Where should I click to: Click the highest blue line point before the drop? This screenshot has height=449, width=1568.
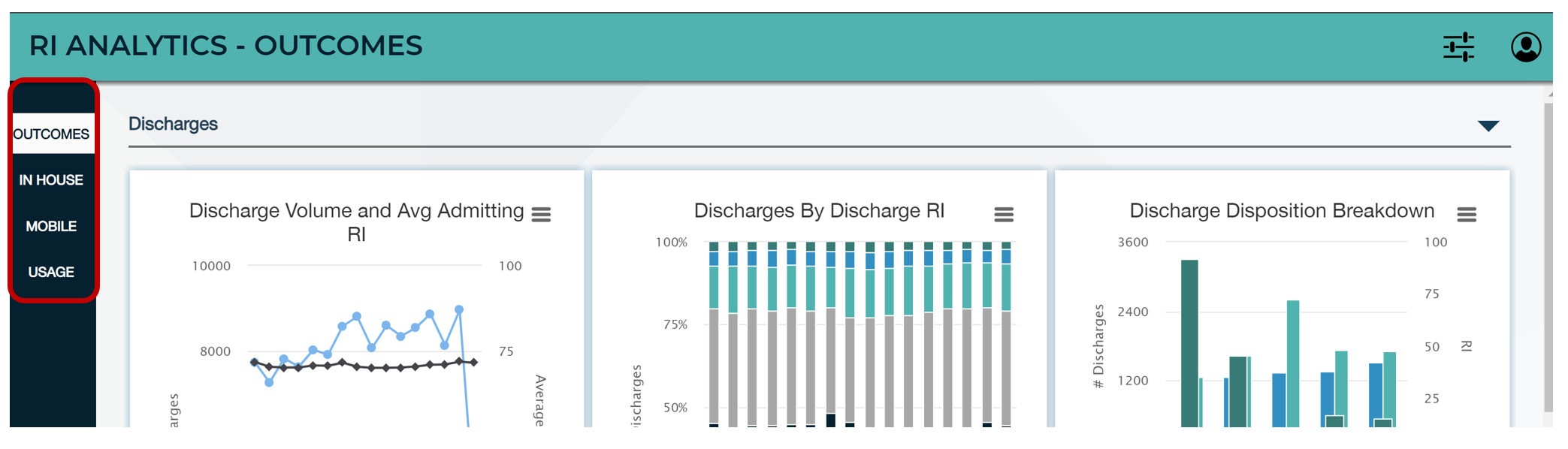(x=459, y=309)
